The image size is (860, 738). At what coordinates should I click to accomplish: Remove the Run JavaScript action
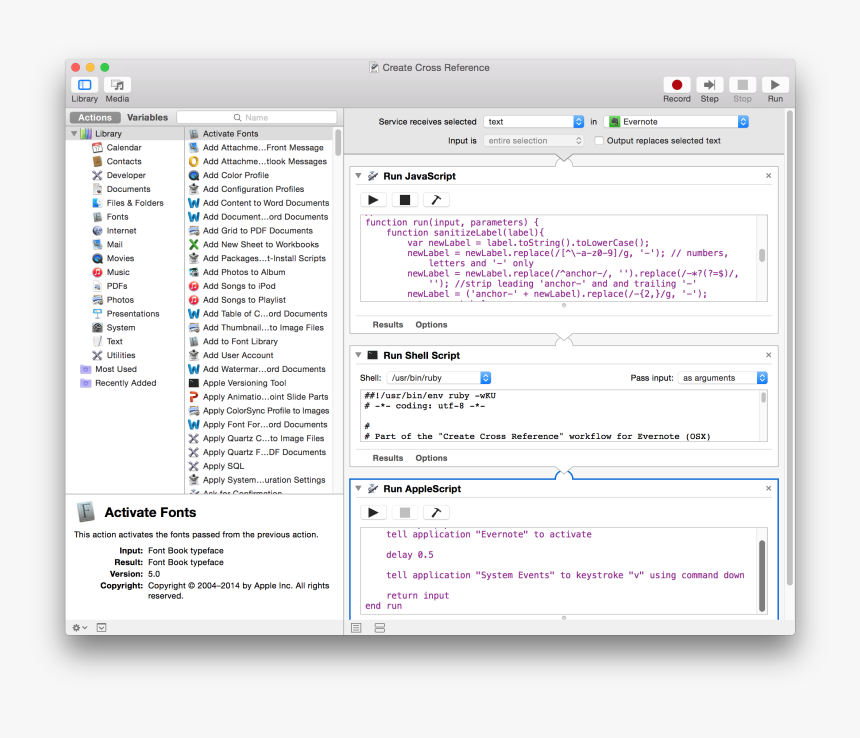(x=768, y=176)
